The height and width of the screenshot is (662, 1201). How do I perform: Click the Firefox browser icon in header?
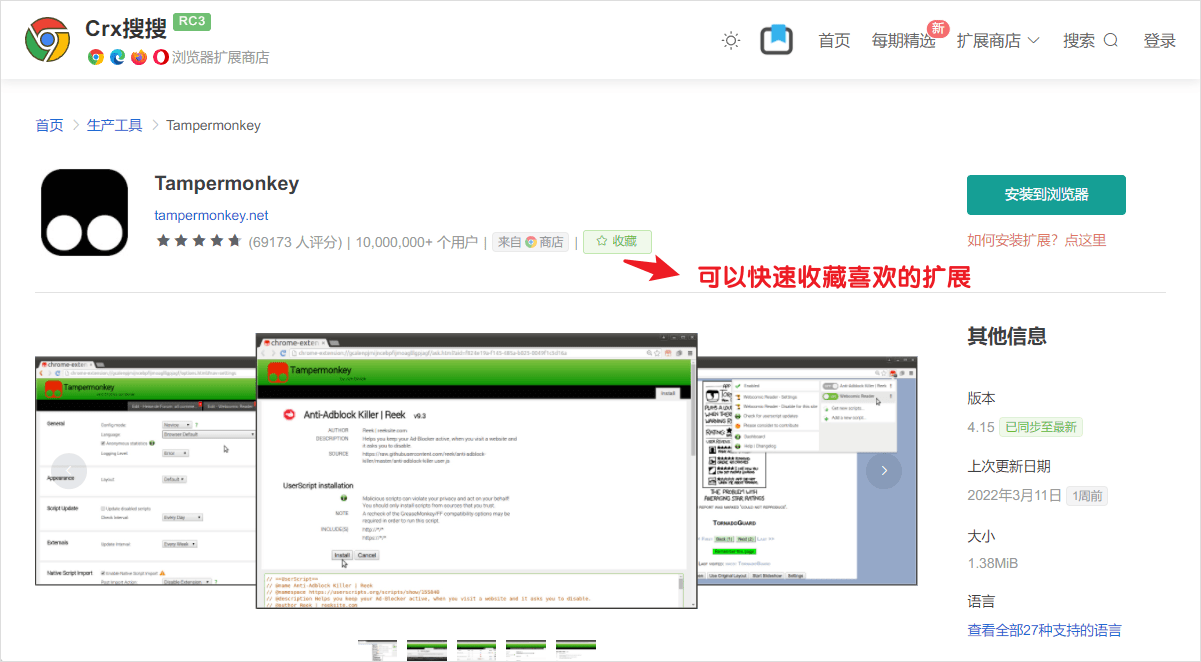tap(139, 57)
